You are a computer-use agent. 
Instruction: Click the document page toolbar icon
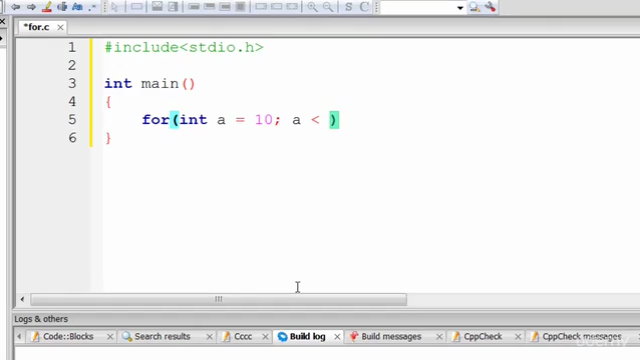click(x=173, y=7)
